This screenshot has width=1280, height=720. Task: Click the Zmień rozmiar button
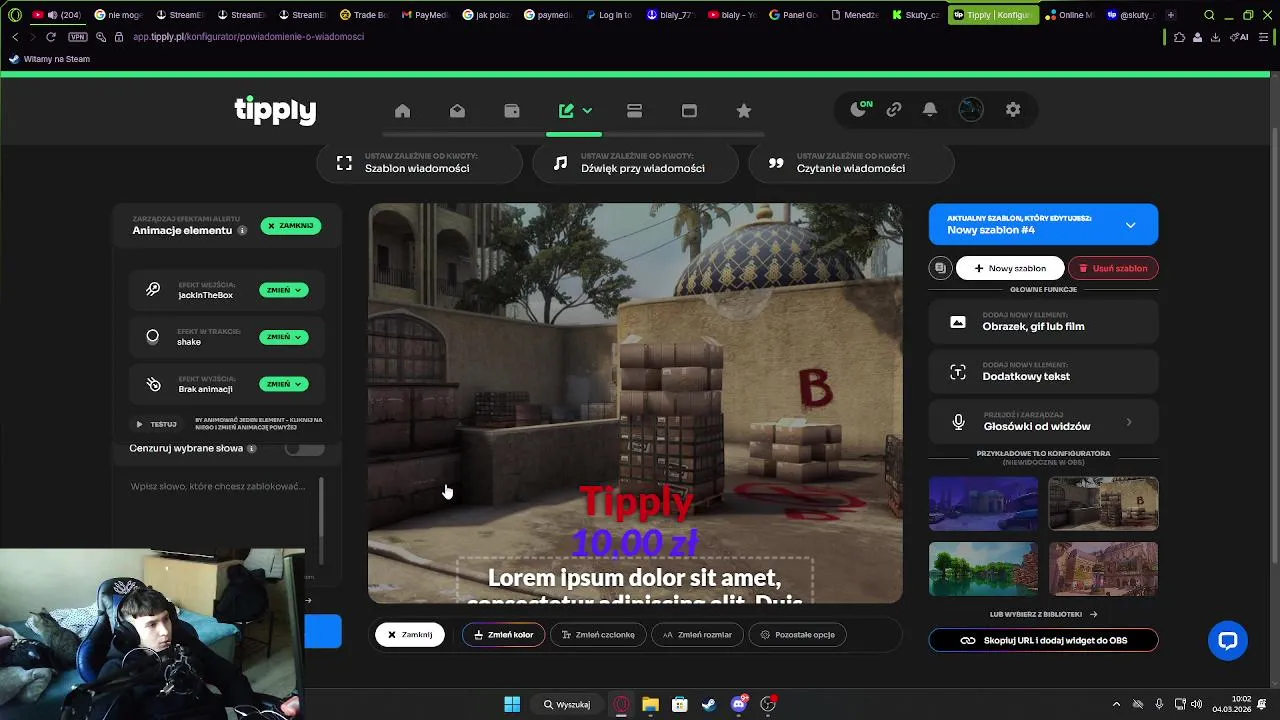(698, 635)
